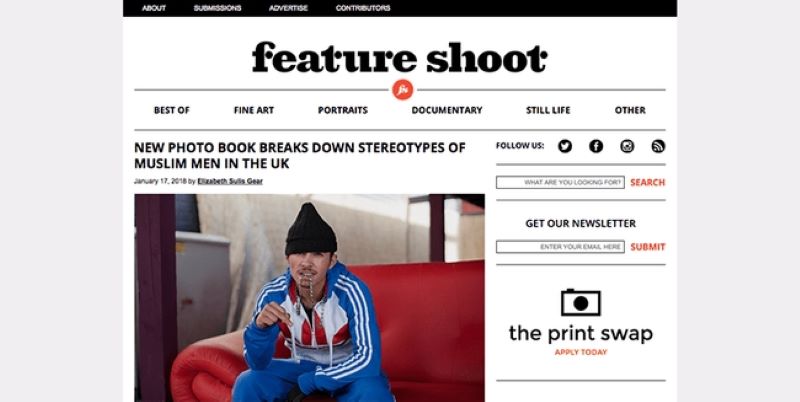Select the Still Life category
Image resolution: width=800 pixels, height=402 pixels.
point(548,110)
